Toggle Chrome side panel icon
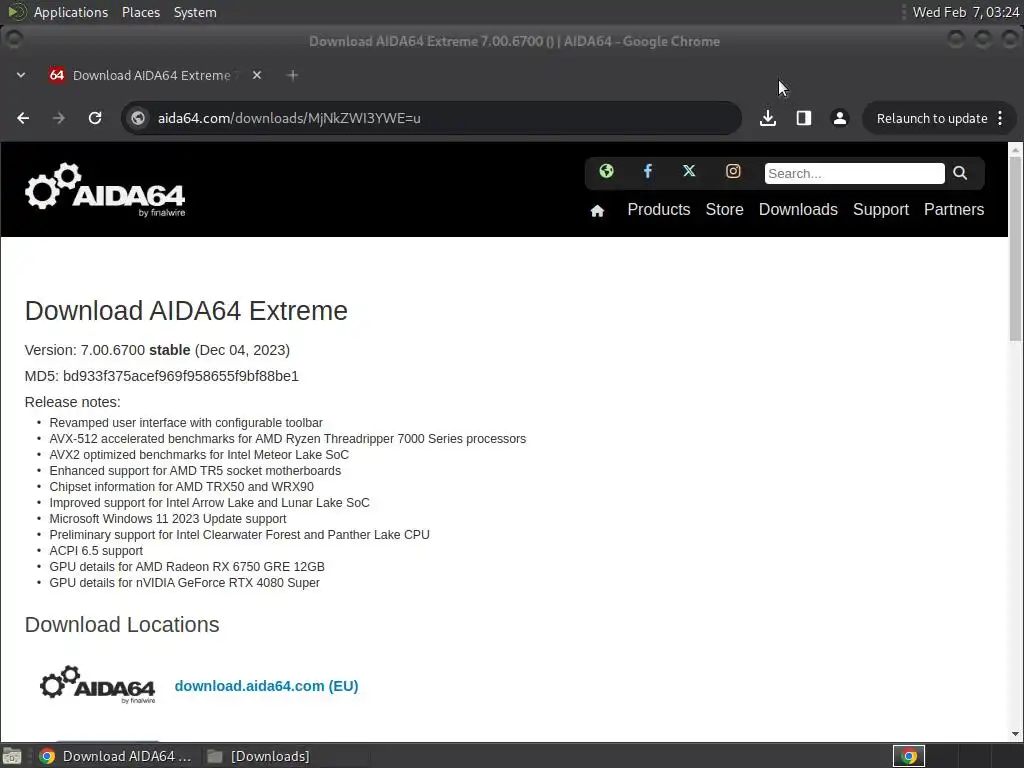 pyautogui.click(x=804, y=118)
